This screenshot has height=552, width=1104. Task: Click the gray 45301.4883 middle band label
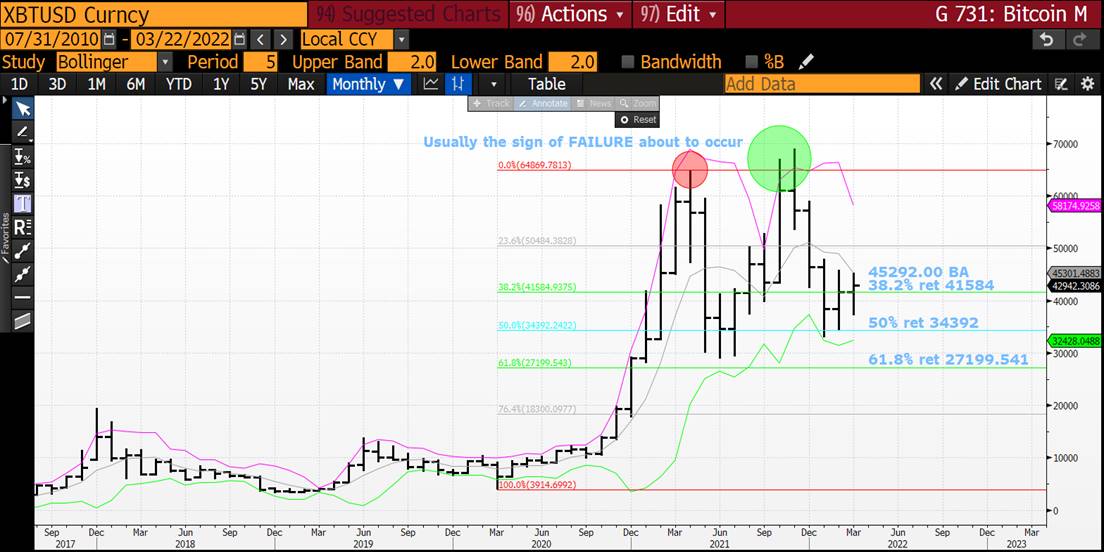(1076, 273)
